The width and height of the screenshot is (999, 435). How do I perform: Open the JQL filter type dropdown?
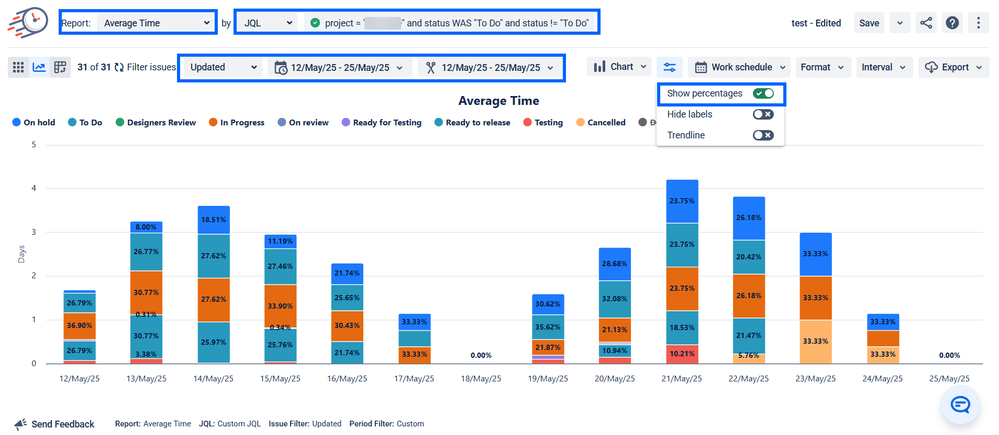[268, 23]
